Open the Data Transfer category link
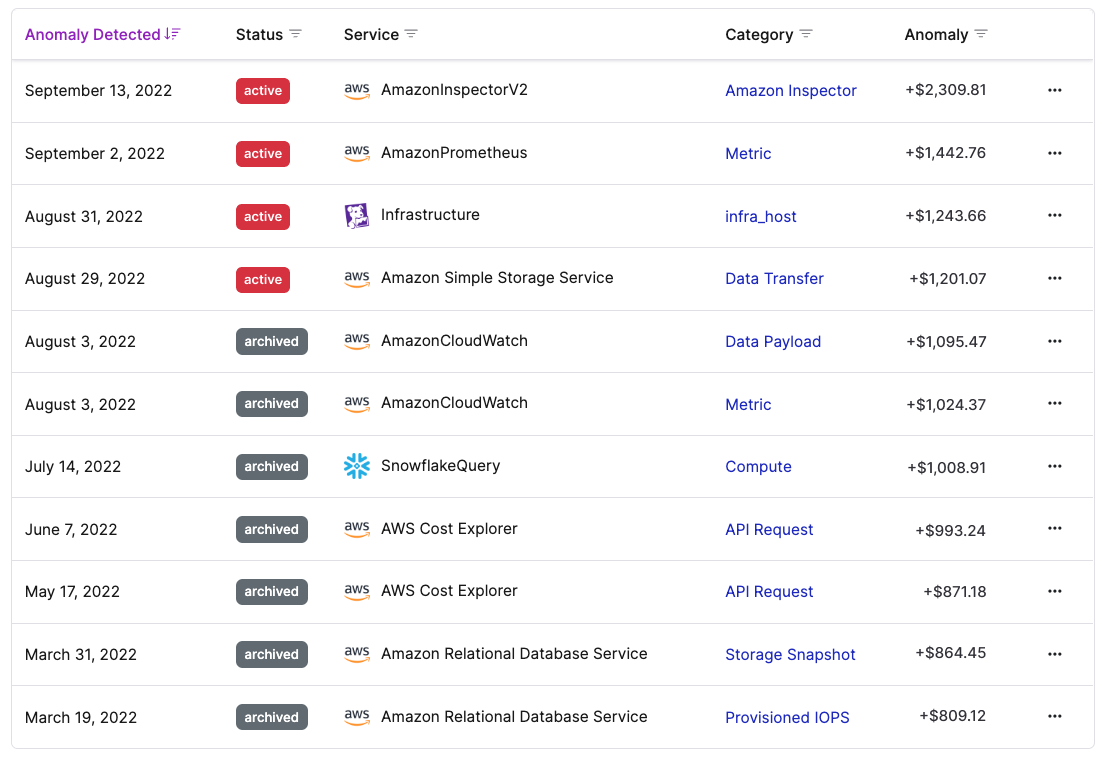This screenshot has height=759, width=1105. coord(774,278)
